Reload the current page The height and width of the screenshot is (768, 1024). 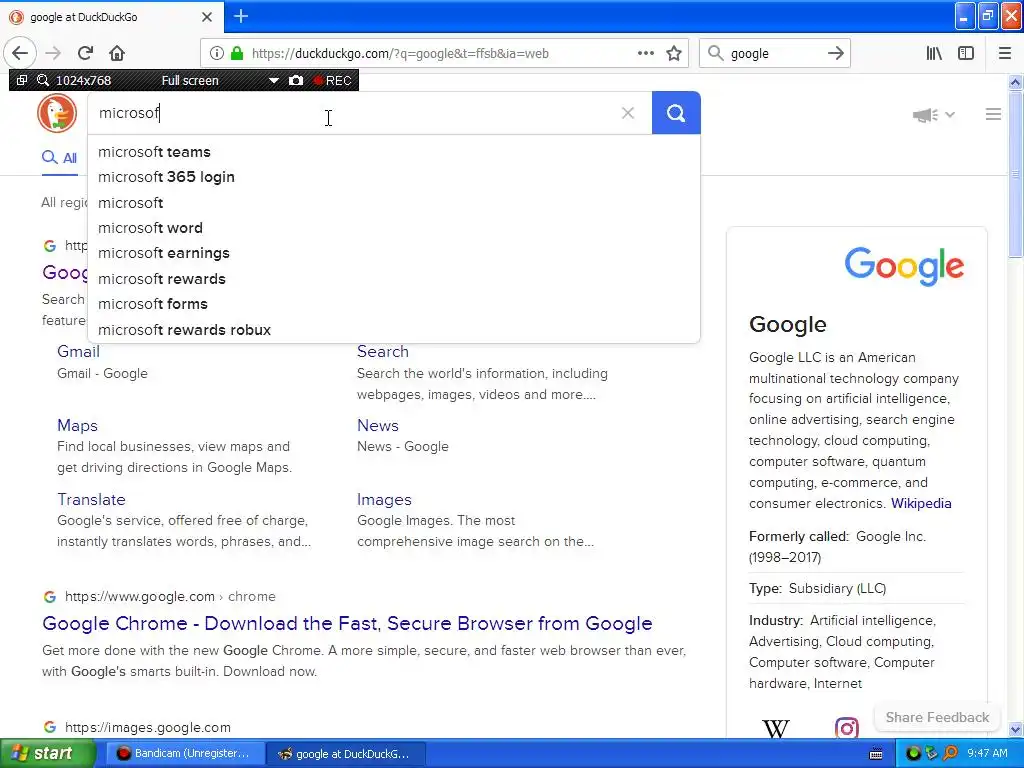(86, 53)
